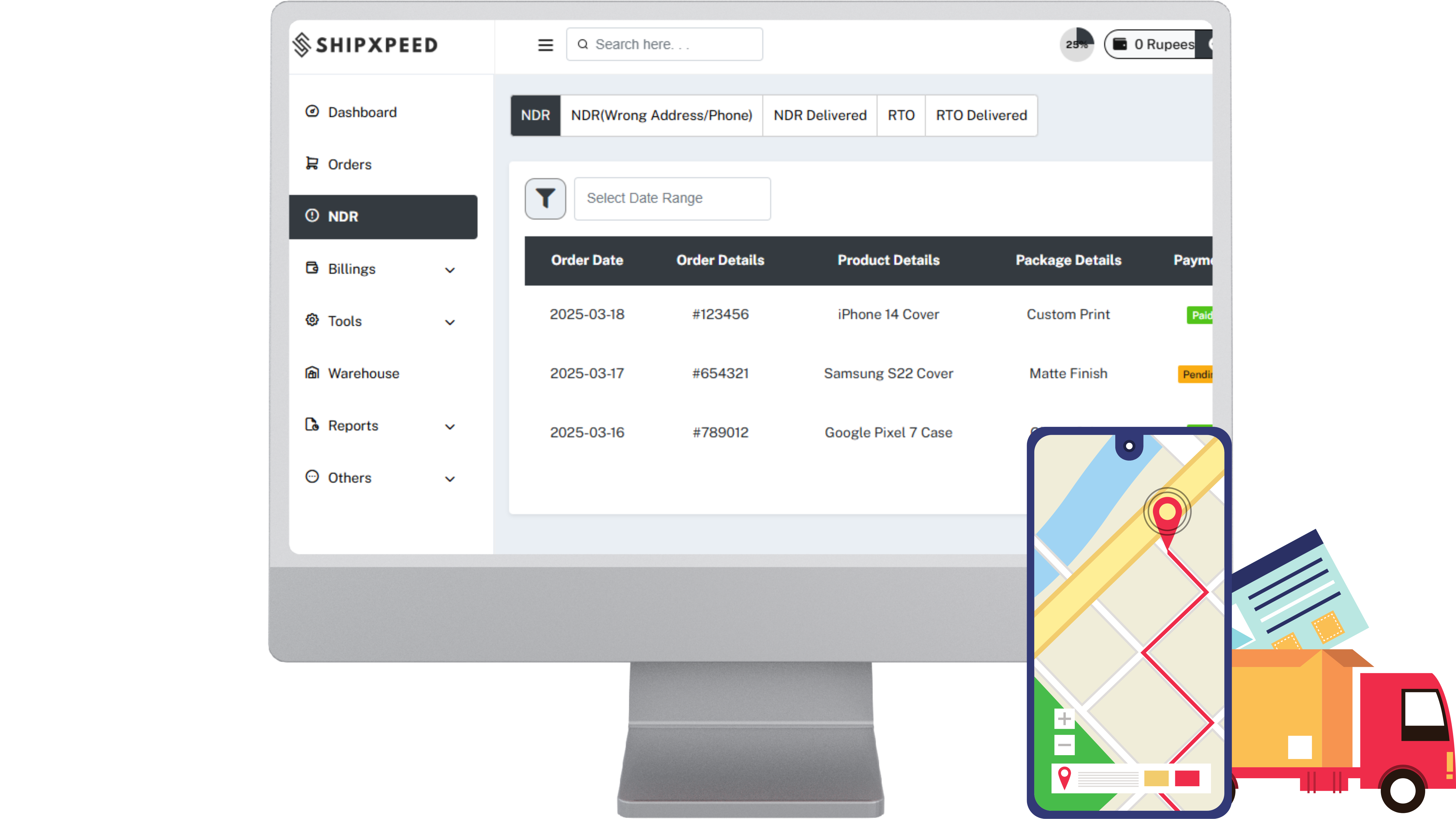This screenshot has height=819, width=1456.
Task: Click the Samsung S22 Cover cell
Action: 888,374
